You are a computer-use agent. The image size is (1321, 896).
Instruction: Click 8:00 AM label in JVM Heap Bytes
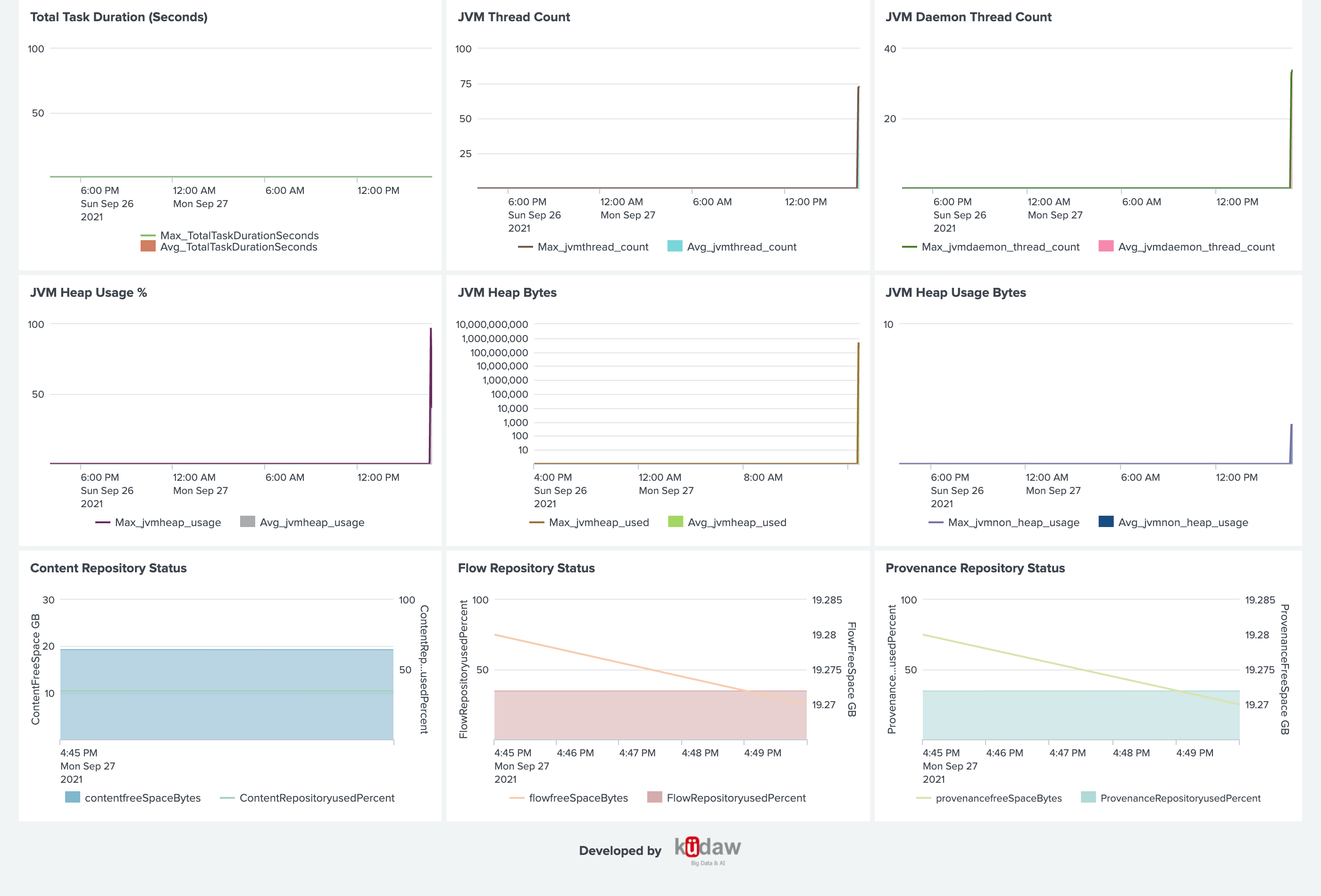click(x=763, y=477)
